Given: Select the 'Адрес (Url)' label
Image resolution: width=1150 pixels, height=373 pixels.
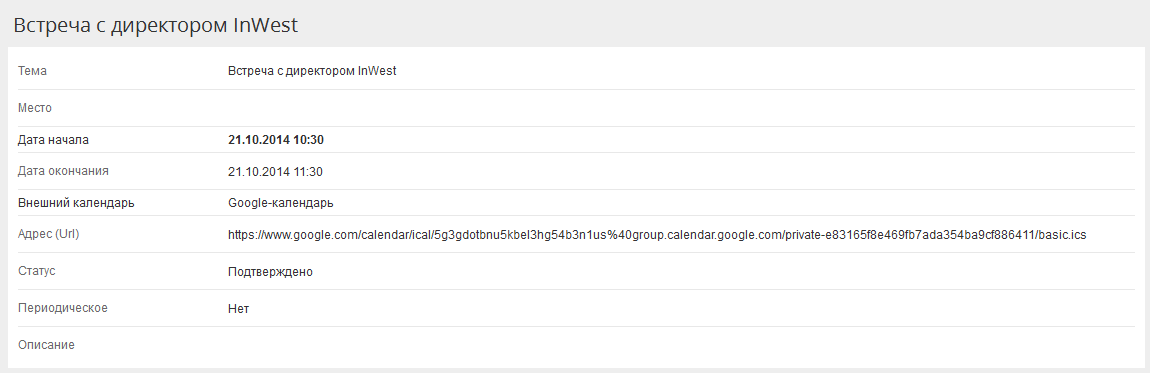Looking at the screenshot, I should [x=48, y=234].
